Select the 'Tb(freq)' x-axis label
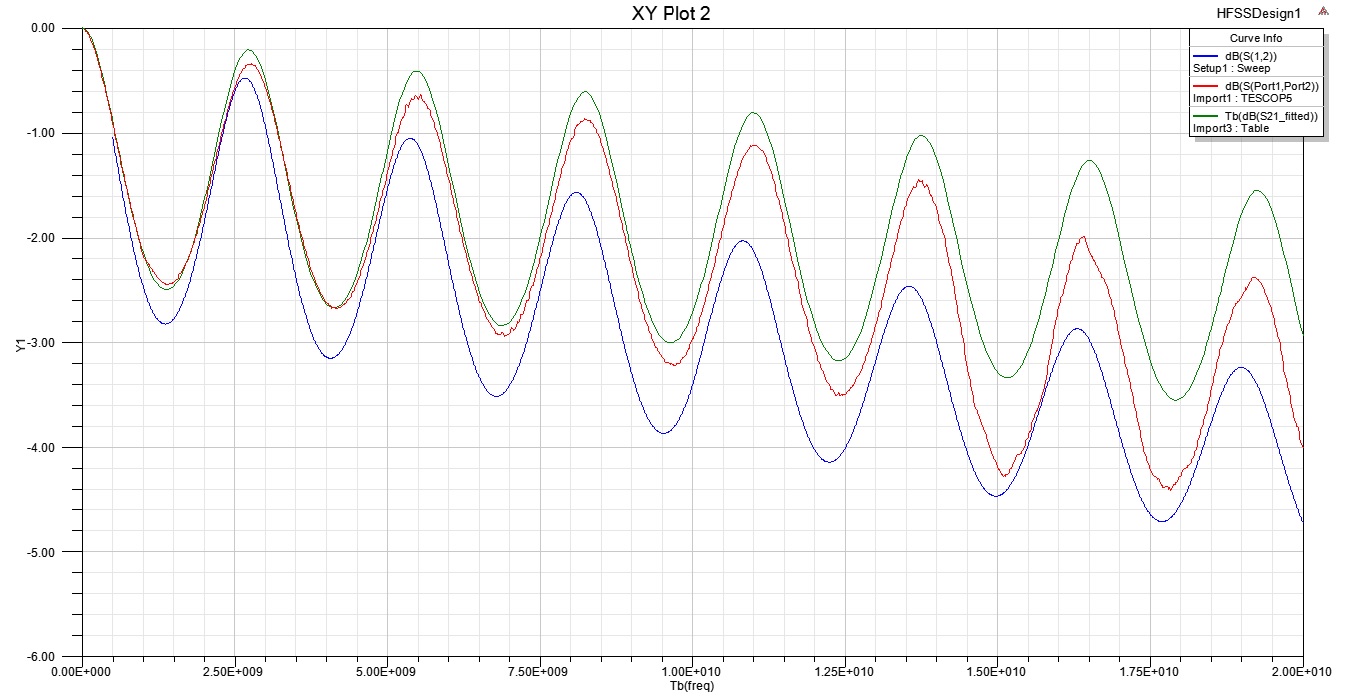Screen dimensions: 1345x697 pyautogui.click(x=692, y=687)
